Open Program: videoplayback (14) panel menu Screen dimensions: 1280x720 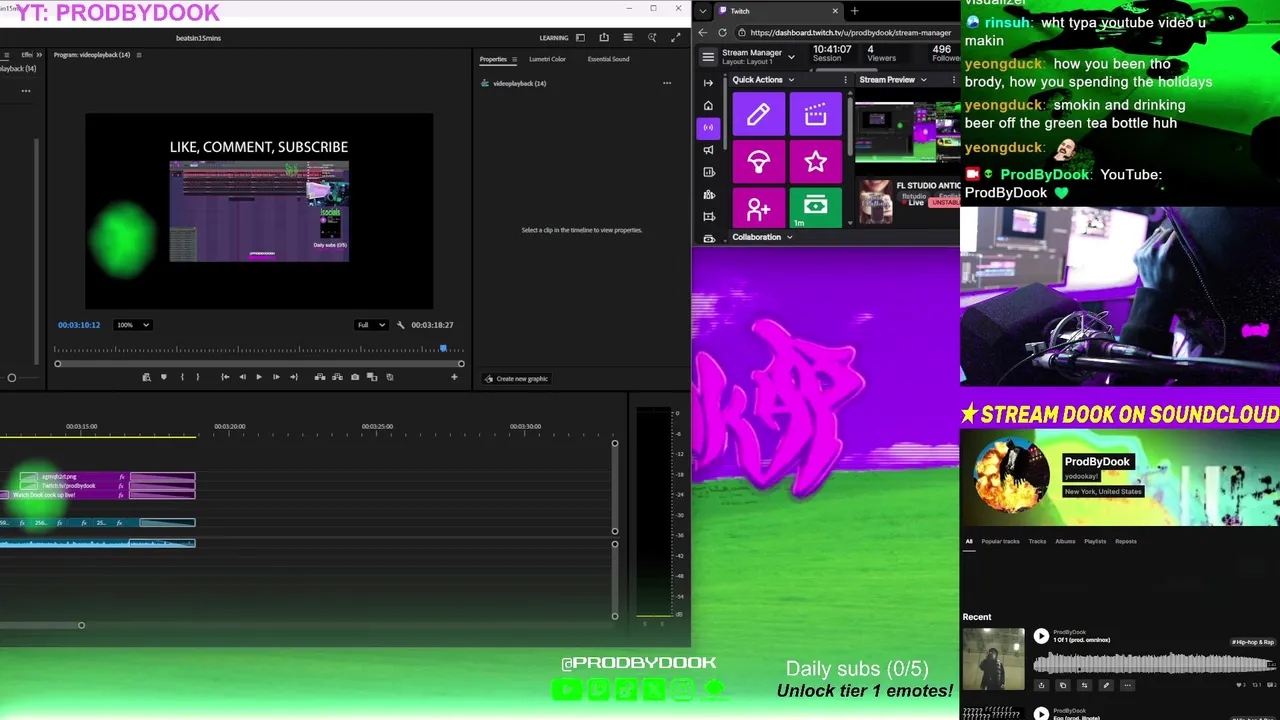tap(138, 55)
